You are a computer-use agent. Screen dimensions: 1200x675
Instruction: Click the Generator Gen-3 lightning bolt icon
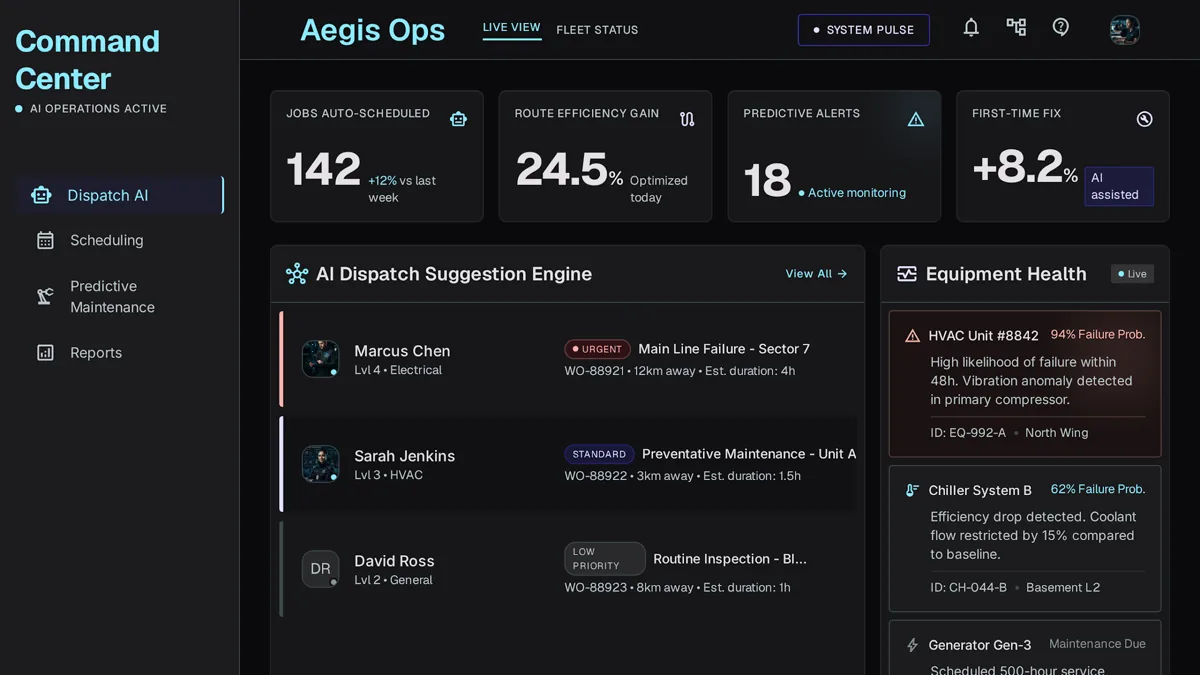912,646
